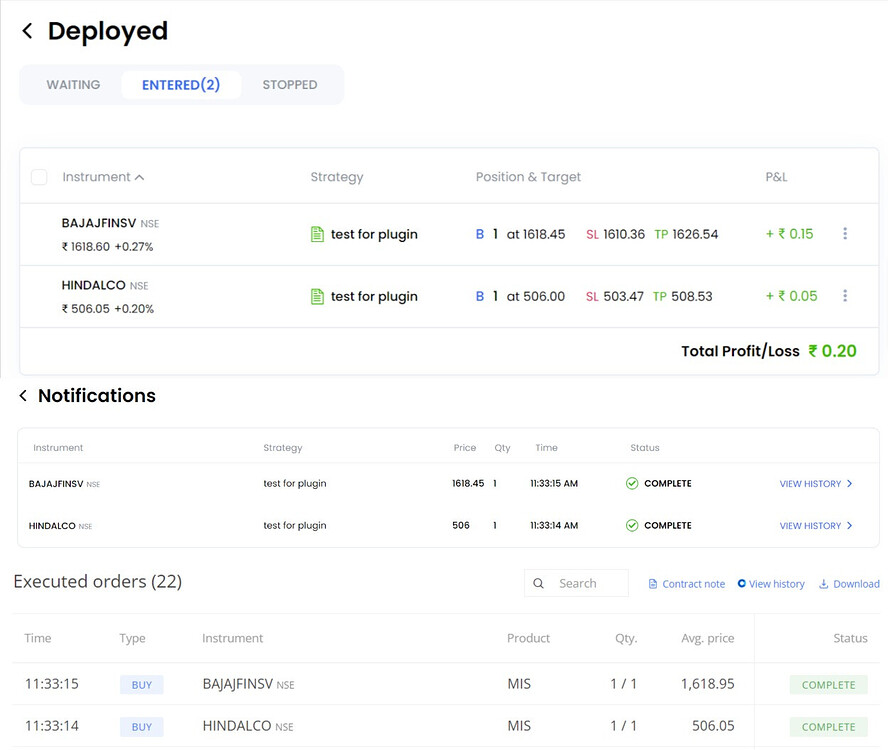
Task: Click the back arrow beside Notifications heading
Action: [x=22, y=396]
